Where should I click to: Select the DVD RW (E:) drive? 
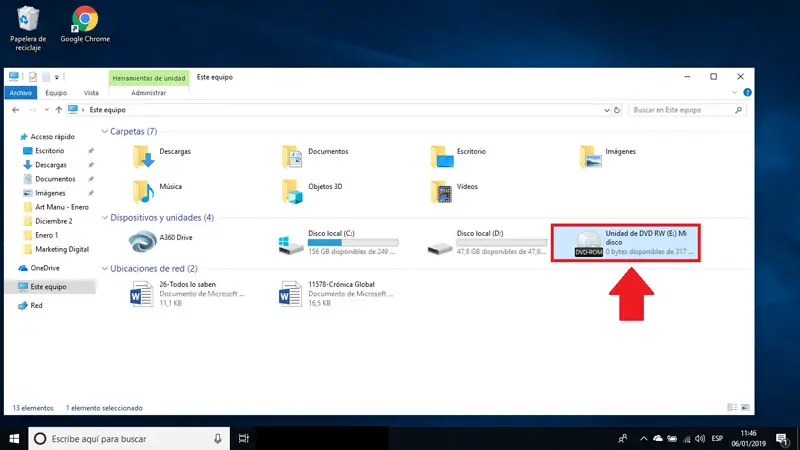(626, 243)
